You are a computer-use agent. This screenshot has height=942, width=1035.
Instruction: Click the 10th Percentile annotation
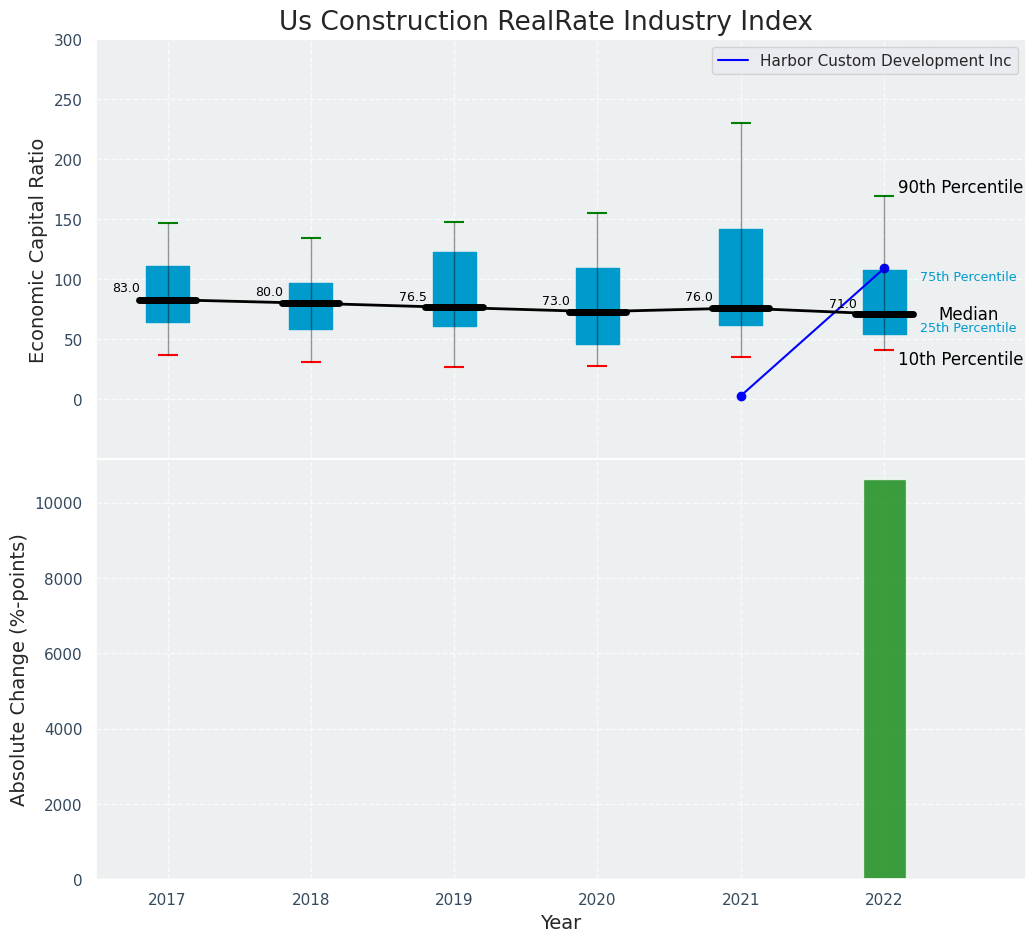[x=960, y=360]
